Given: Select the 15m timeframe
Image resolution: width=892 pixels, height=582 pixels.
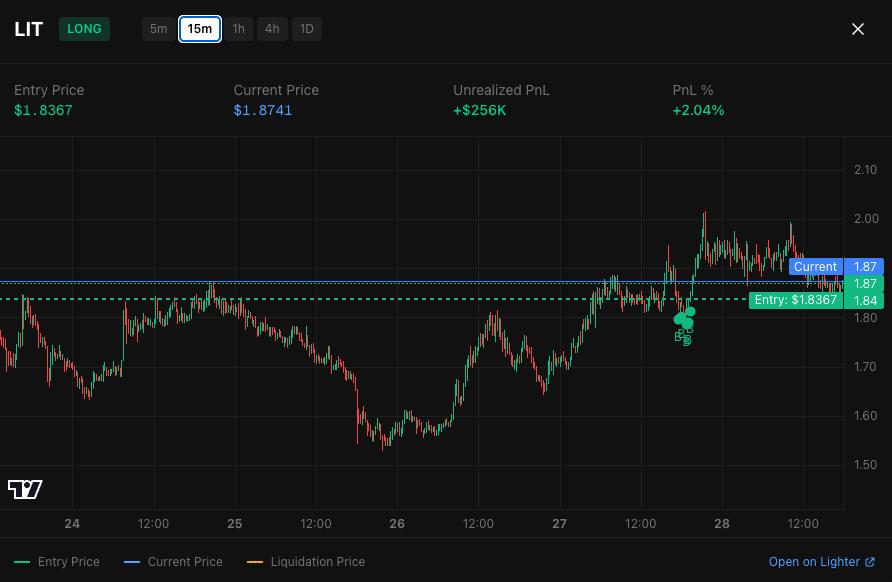Looking at the screenshot, I should [200, 29].
